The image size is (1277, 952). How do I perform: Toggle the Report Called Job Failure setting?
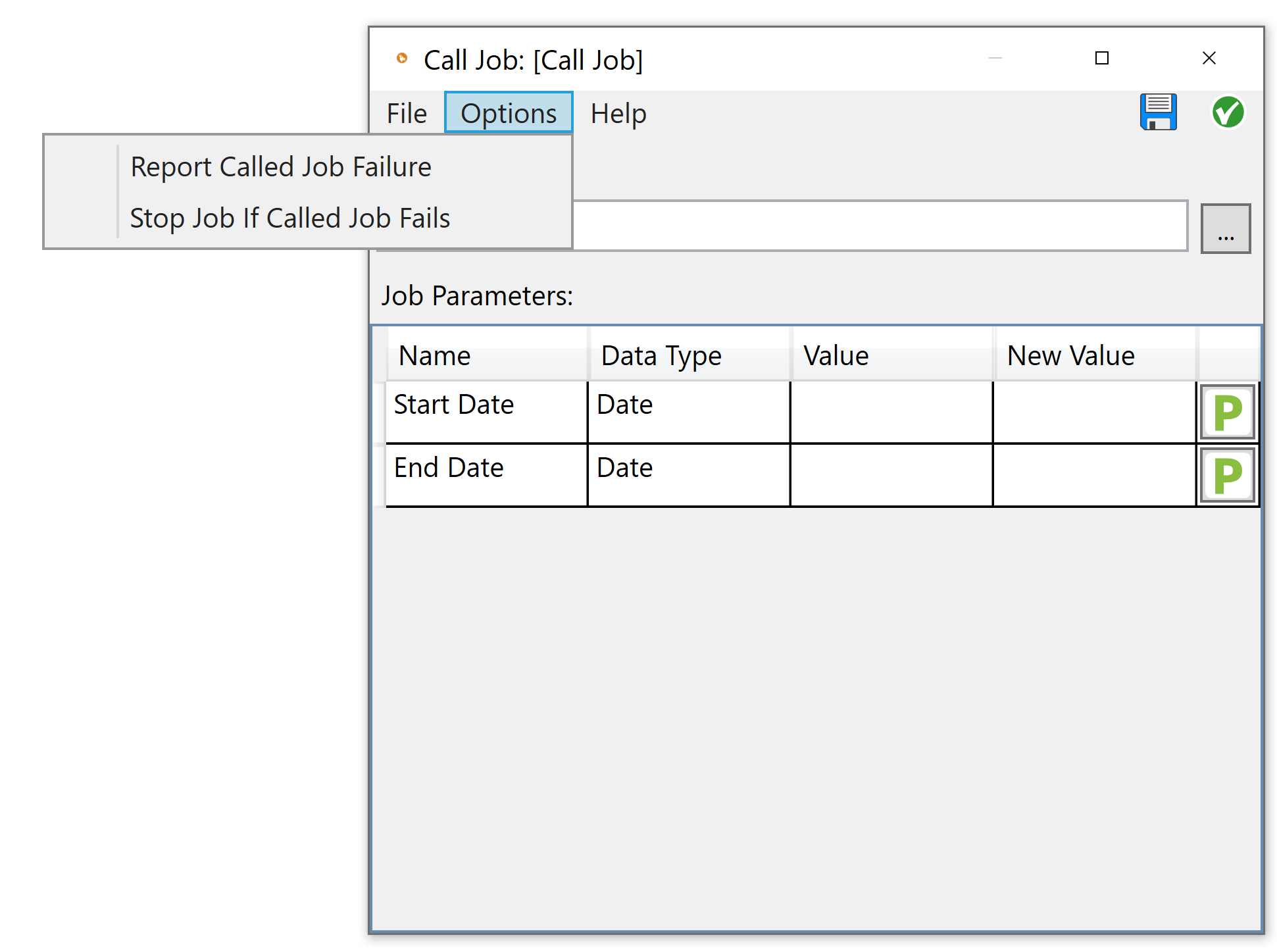281,166
